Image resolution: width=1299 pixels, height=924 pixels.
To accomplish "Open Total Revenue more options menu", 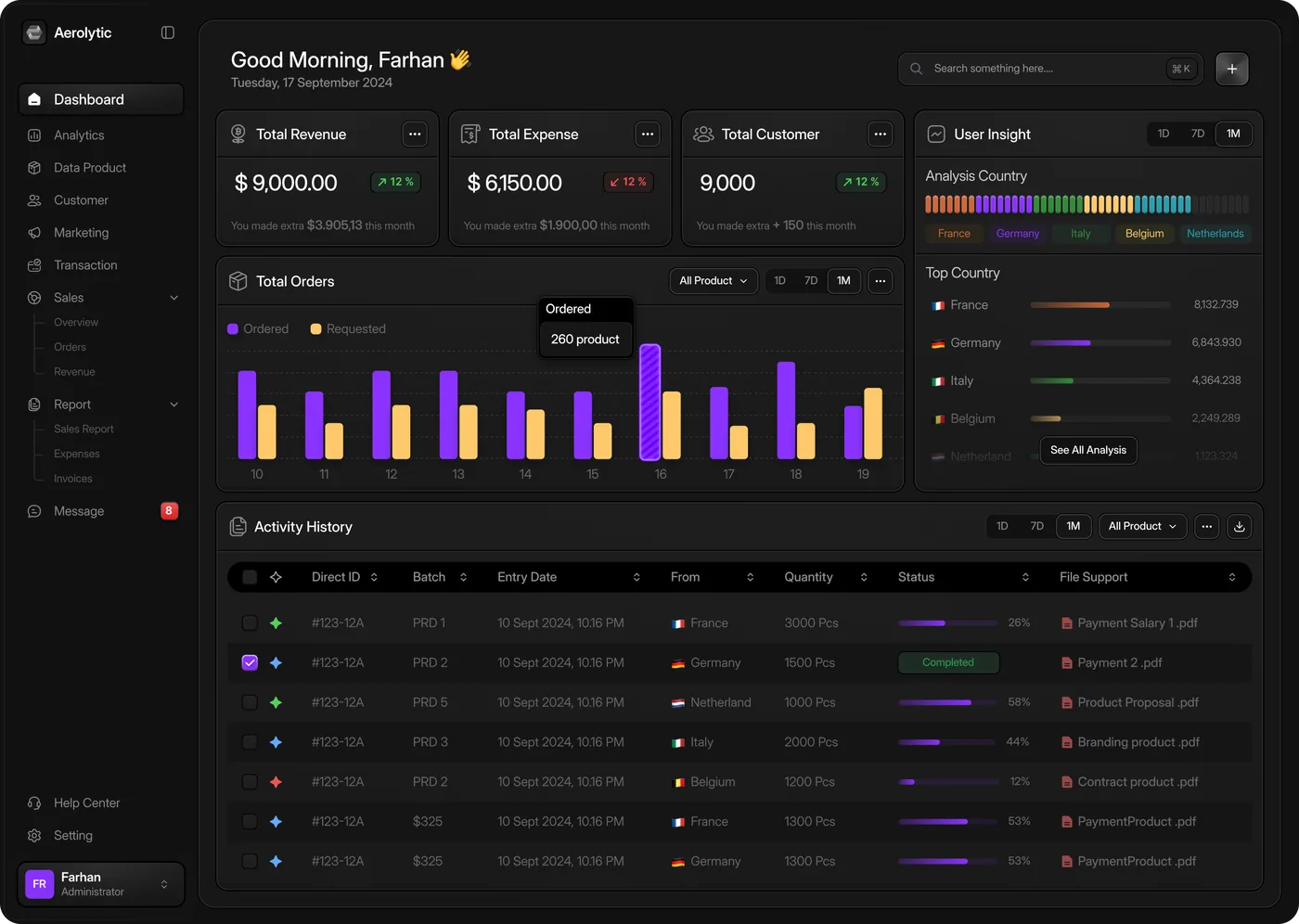I will click(x=415, y=135).
